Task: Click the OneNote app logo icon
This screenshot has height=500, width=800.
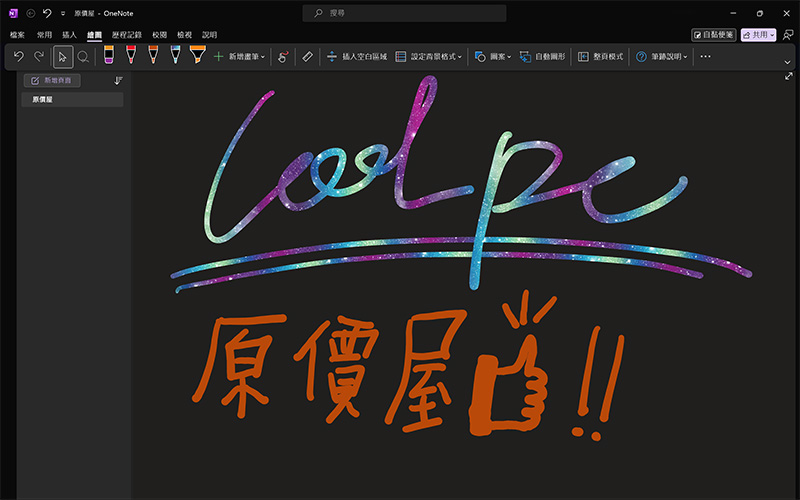Action: pos(13,13)
